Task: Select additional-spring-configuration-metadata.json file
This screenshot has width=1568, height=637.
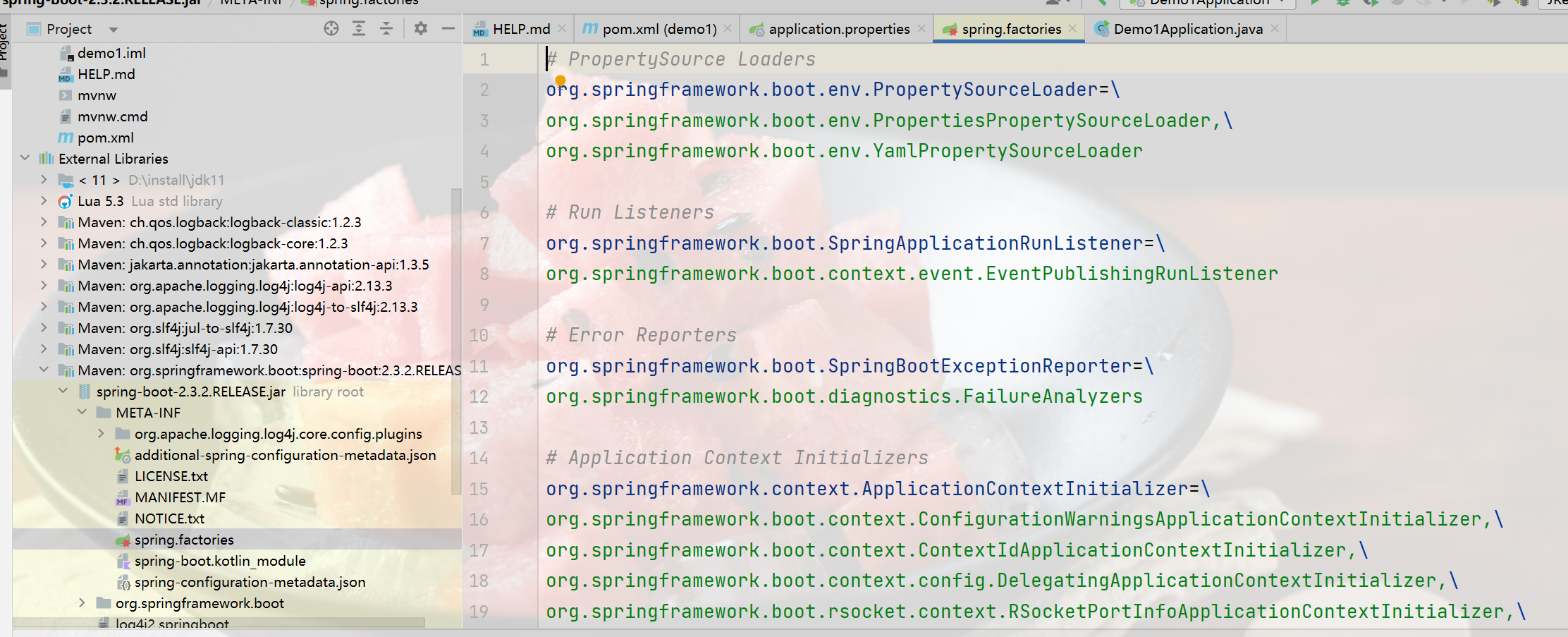Action: pos(285,455)
